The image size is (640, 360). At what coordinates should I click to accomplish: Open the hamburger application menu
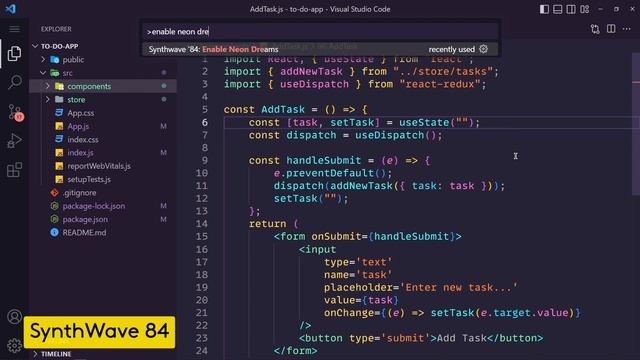pos(14,29)
